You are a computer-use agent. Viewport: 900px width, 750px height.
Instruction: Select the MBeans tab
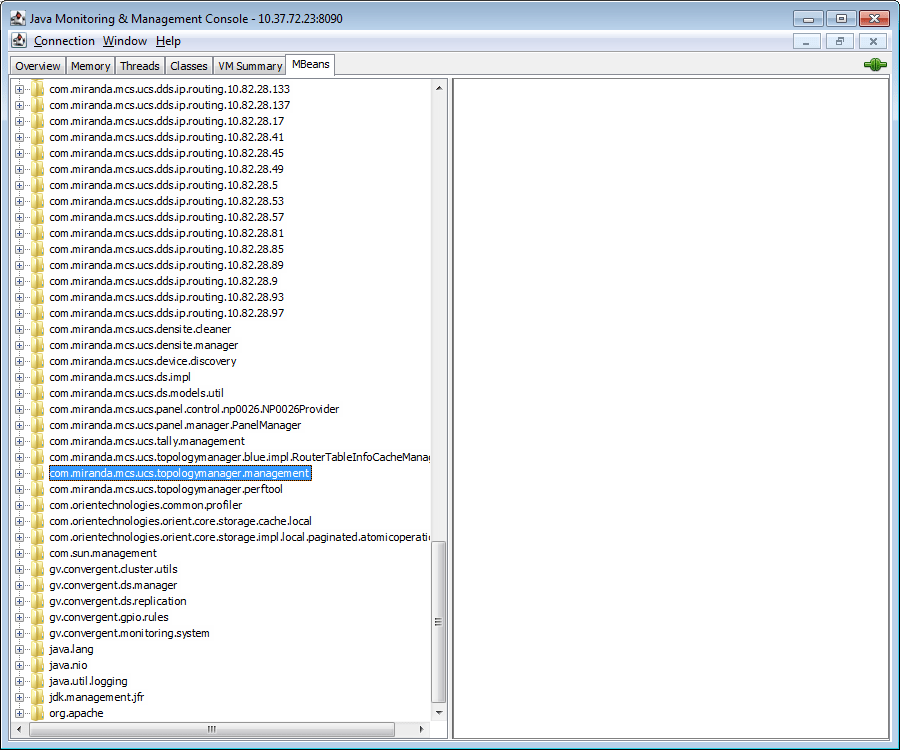pos(311,64)
